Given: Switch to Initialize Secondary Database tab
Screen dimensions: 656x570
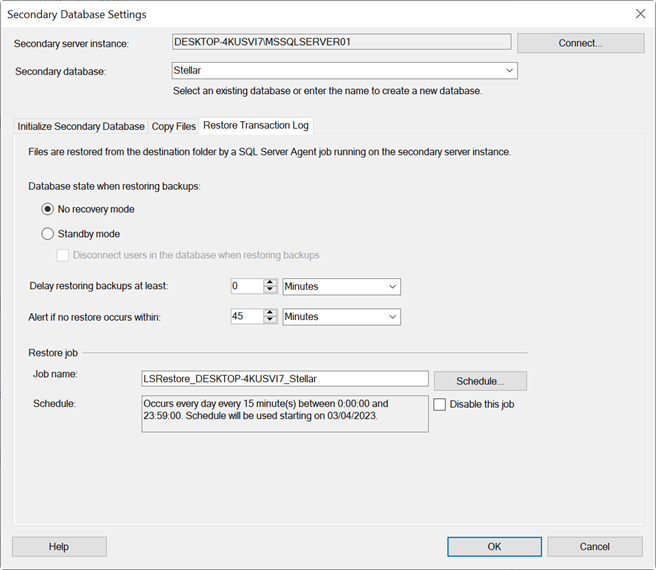Looking at the screenshot, I should coord(81,126).
